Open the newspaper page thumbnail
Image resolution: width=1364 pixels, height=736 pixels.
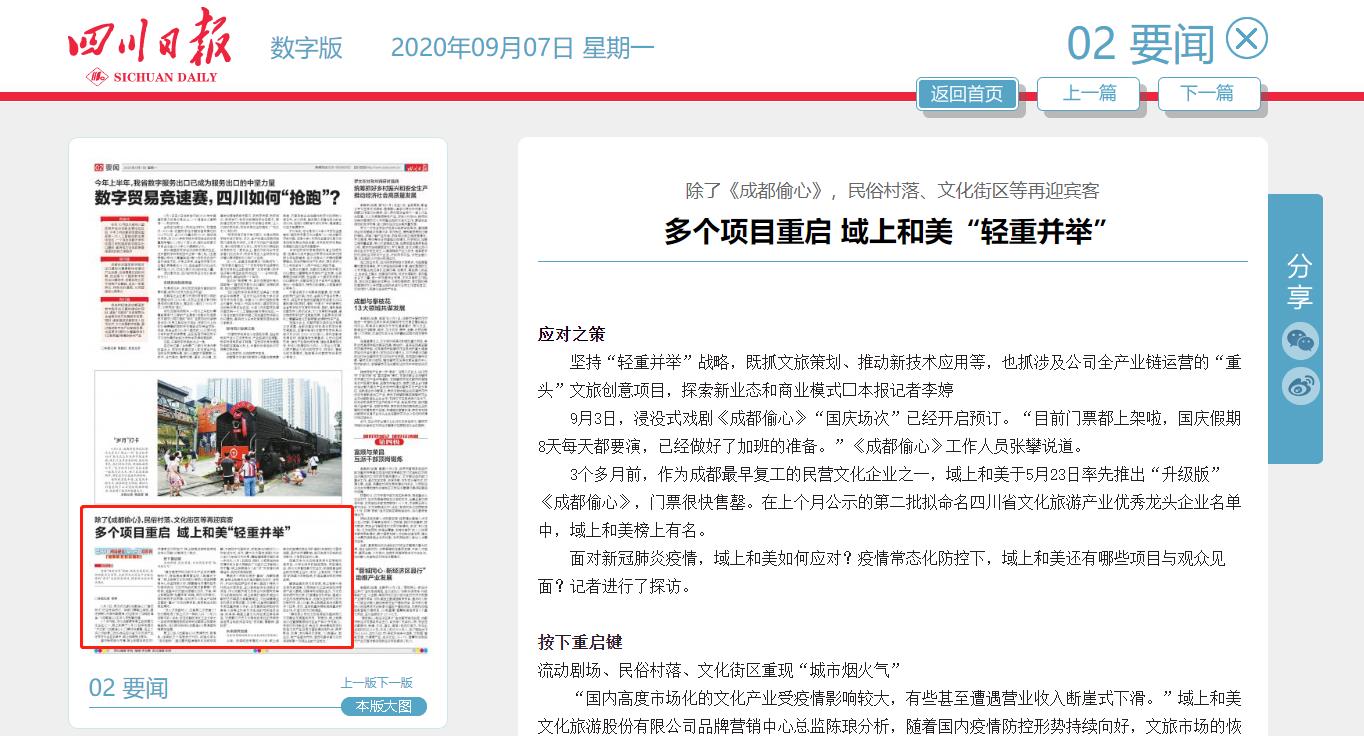[x=257, y=400]
